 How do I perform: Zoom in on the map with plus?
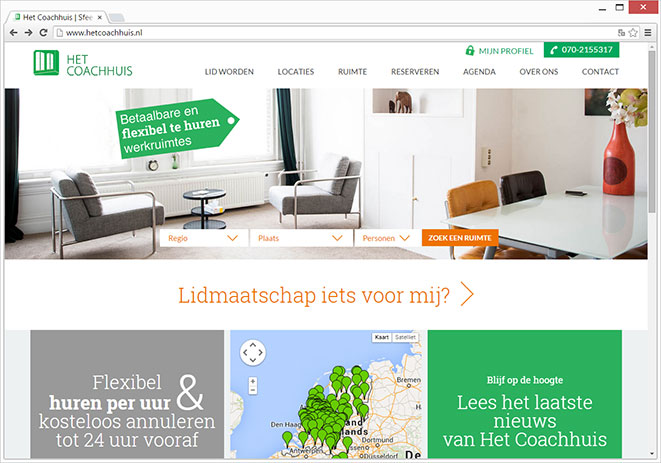(x=253, y=381)
